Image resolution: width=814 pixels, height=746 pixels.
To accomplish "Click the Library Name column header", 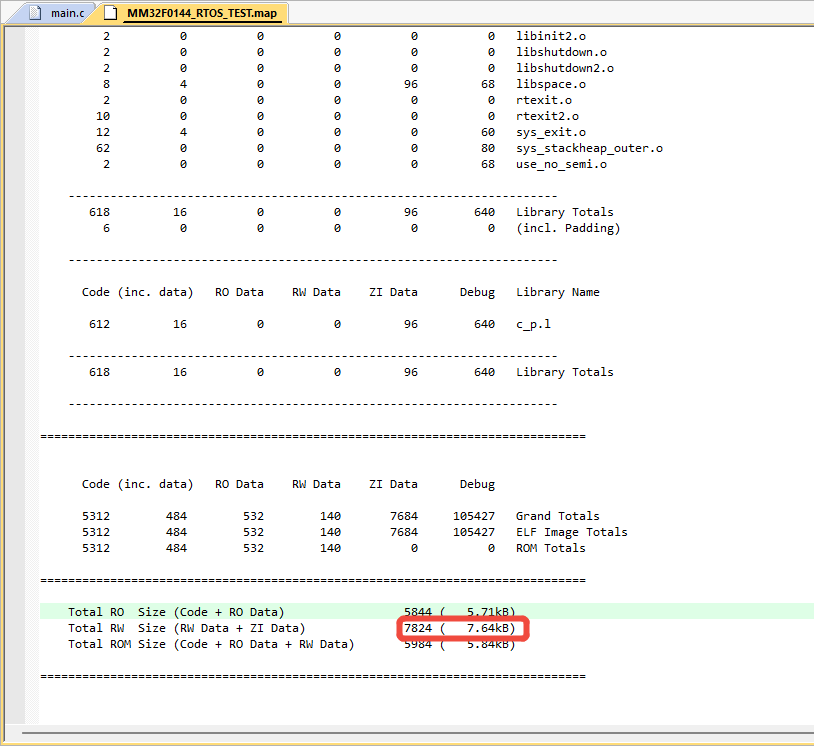I will [x=558, y=292].
